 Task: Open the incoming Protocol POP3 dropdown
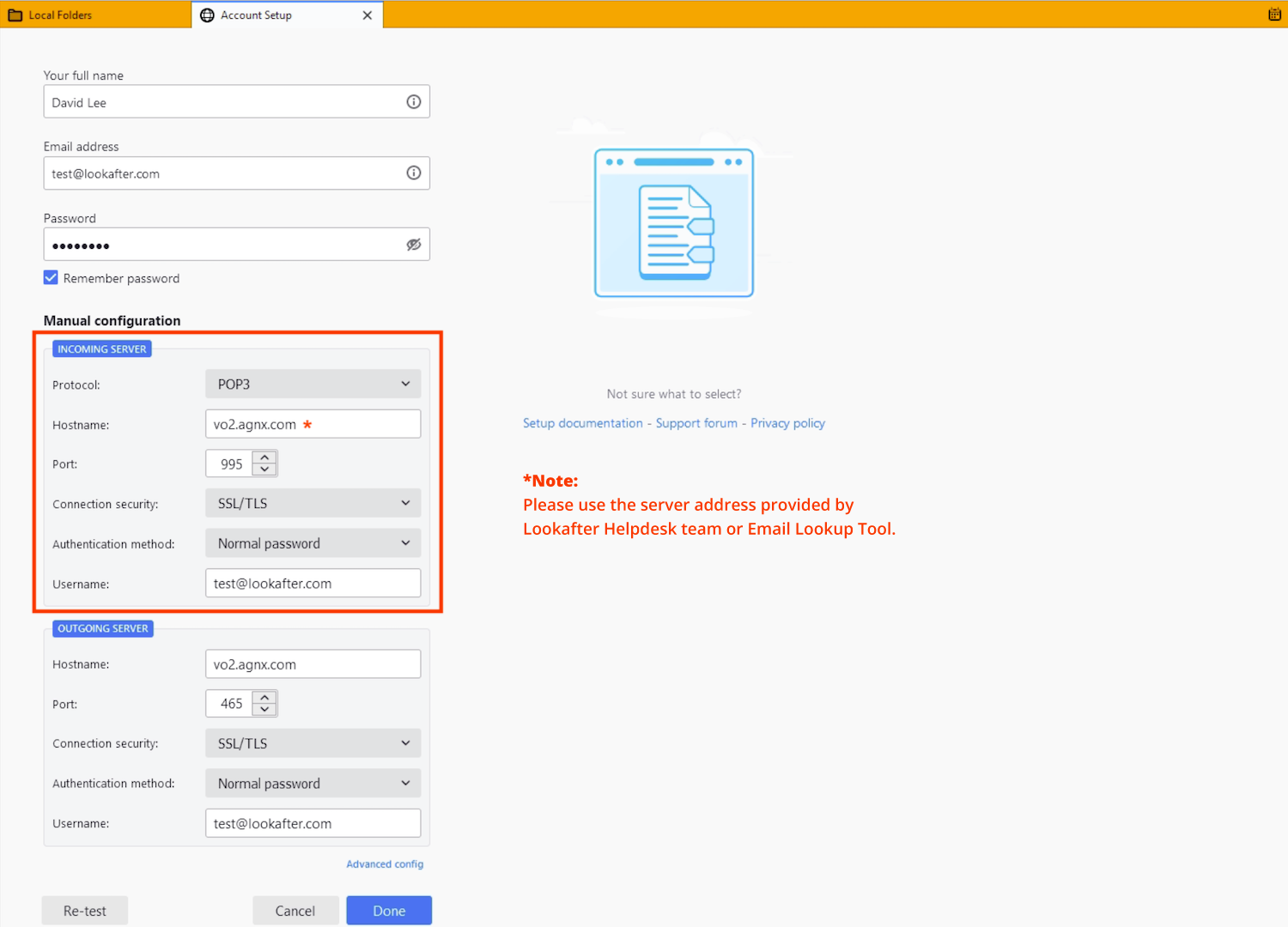click(x=313, y=385)
